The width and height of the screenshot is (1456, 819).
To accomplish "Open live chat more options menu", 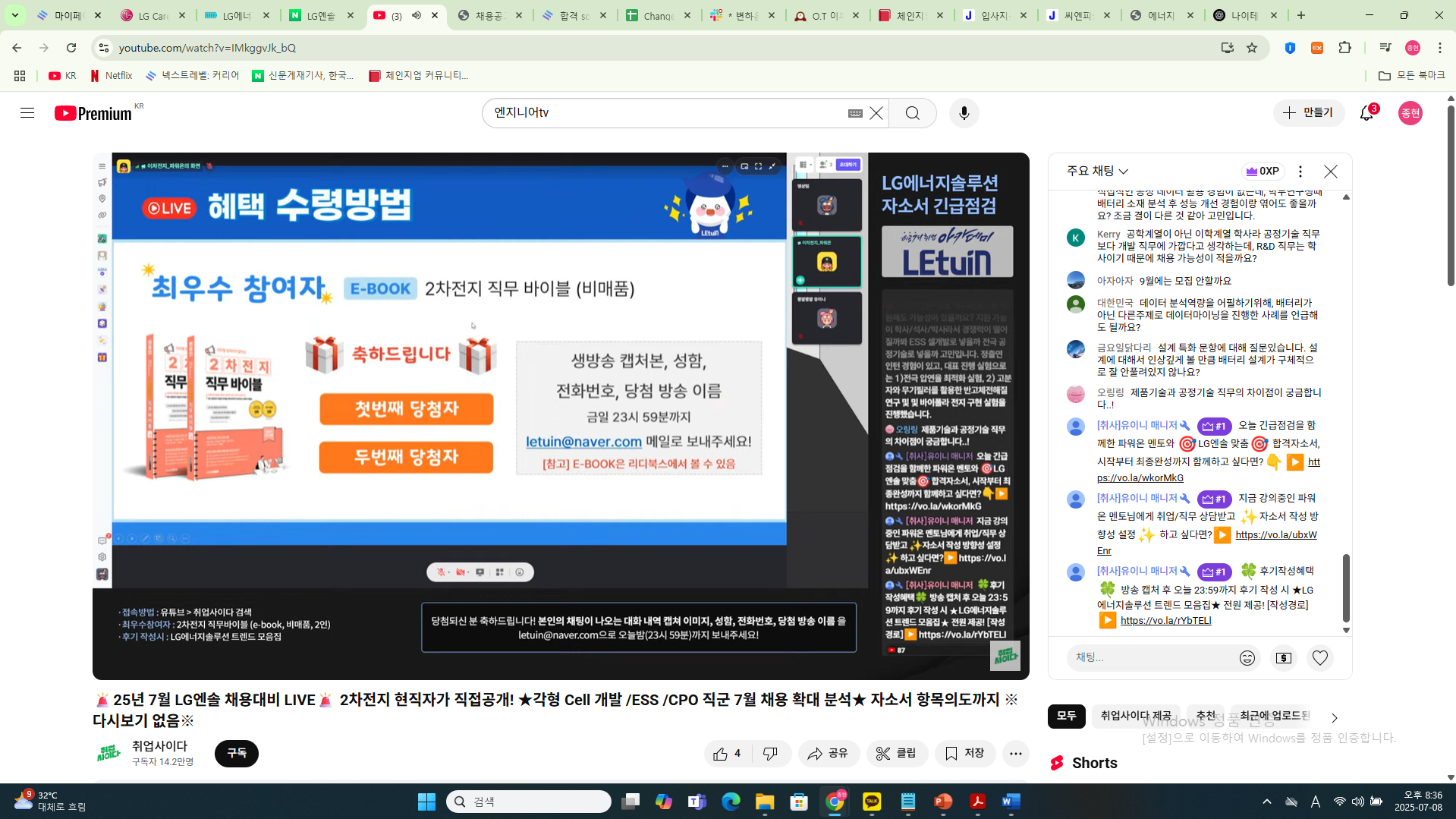I will (x=1300, y=172).
